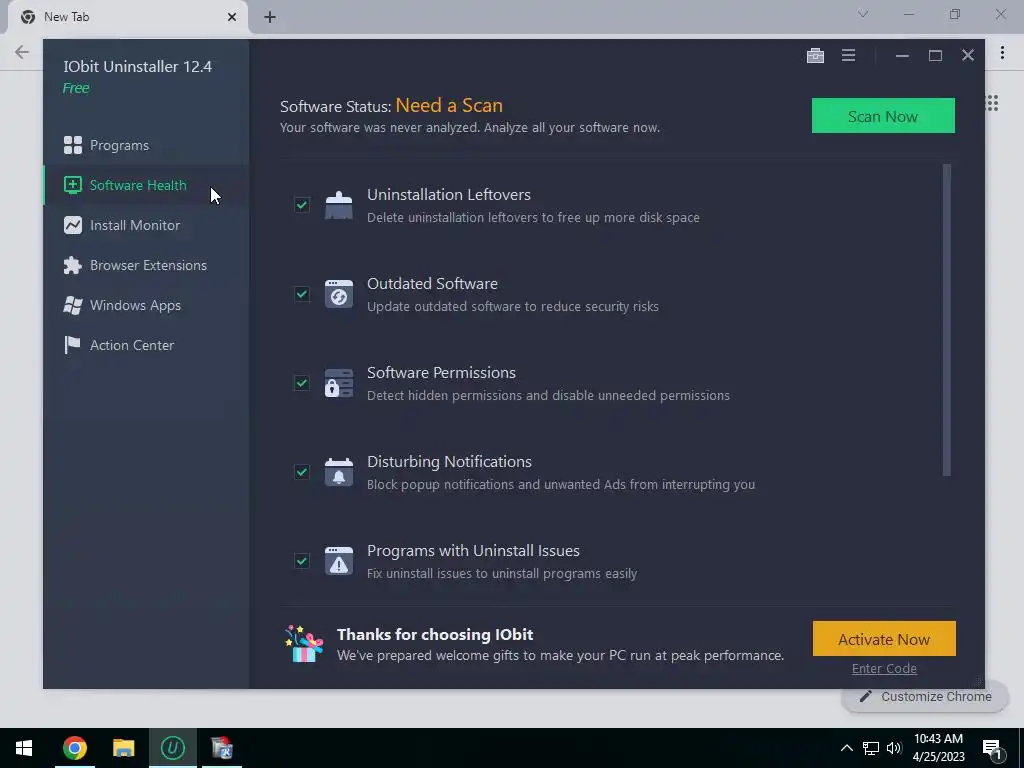Open Chrome from the taskbar

pyautogui.click(x=74, y=748)
